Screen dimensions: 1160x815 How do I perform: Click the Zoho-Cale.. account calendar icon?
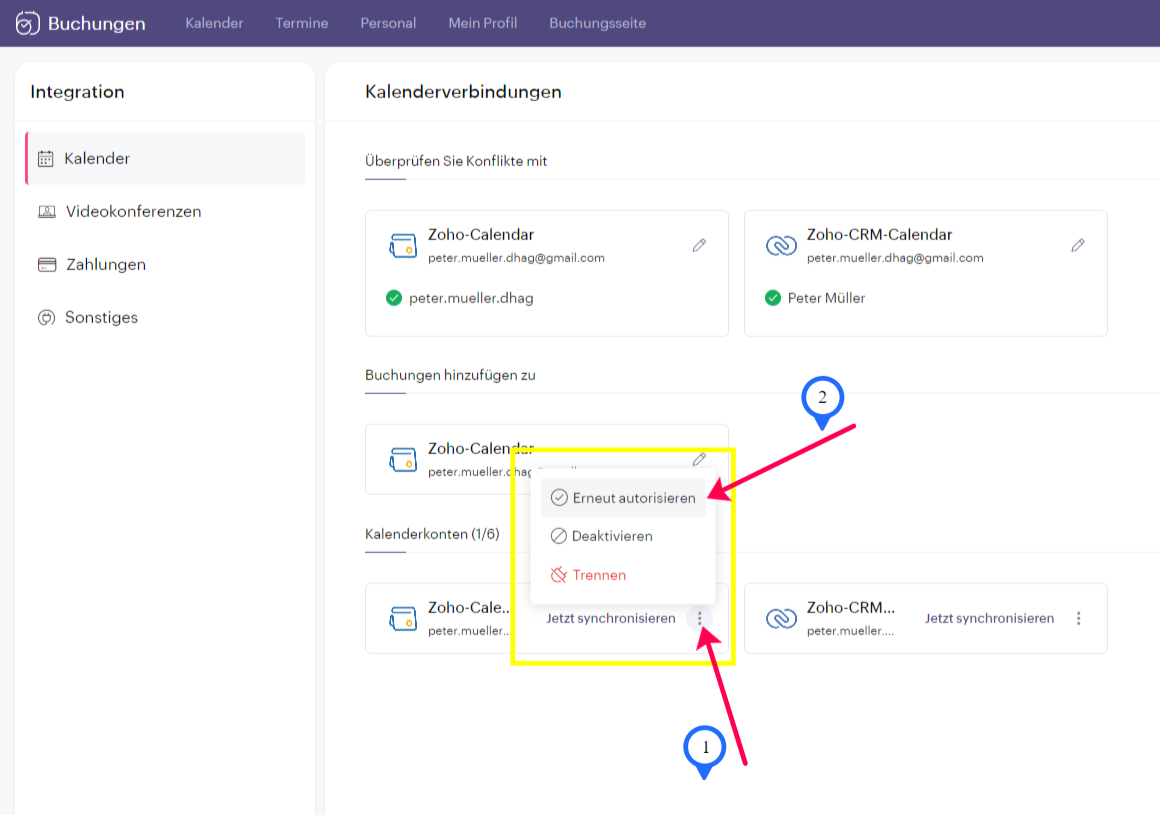[x=403, y=618]
